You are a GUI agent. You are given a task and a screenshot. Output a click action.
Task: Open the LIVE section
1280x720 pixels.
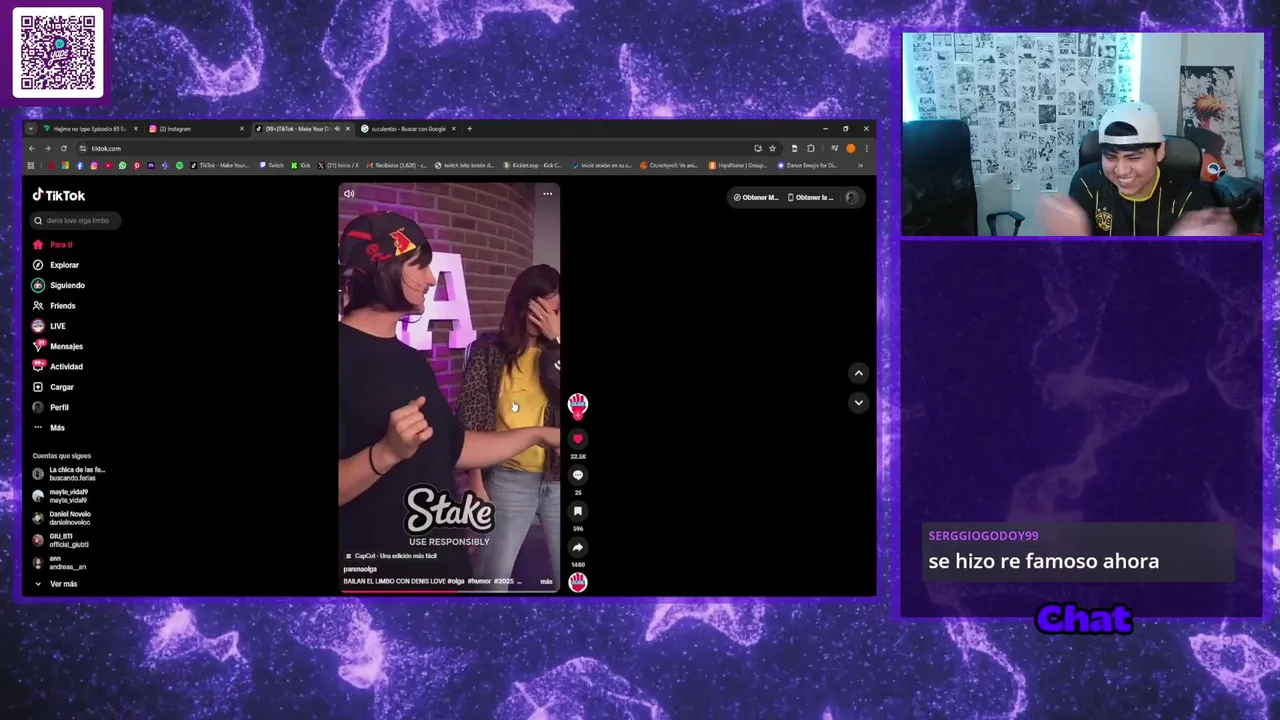pos(49,326)
